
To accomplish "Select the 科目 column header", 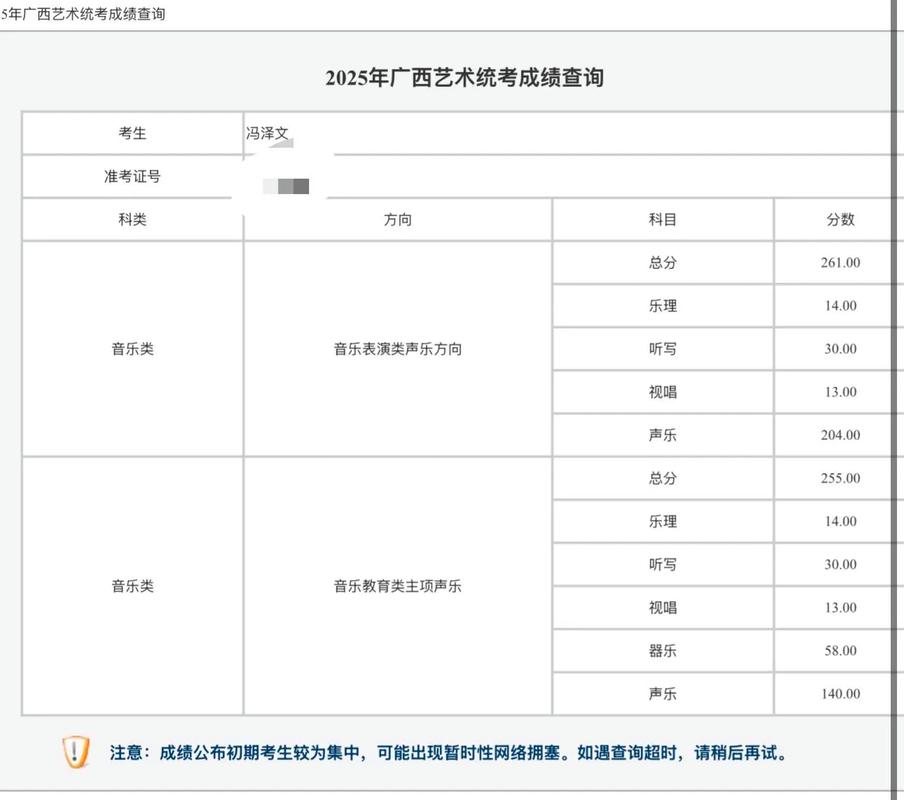I will pos(662,219).
